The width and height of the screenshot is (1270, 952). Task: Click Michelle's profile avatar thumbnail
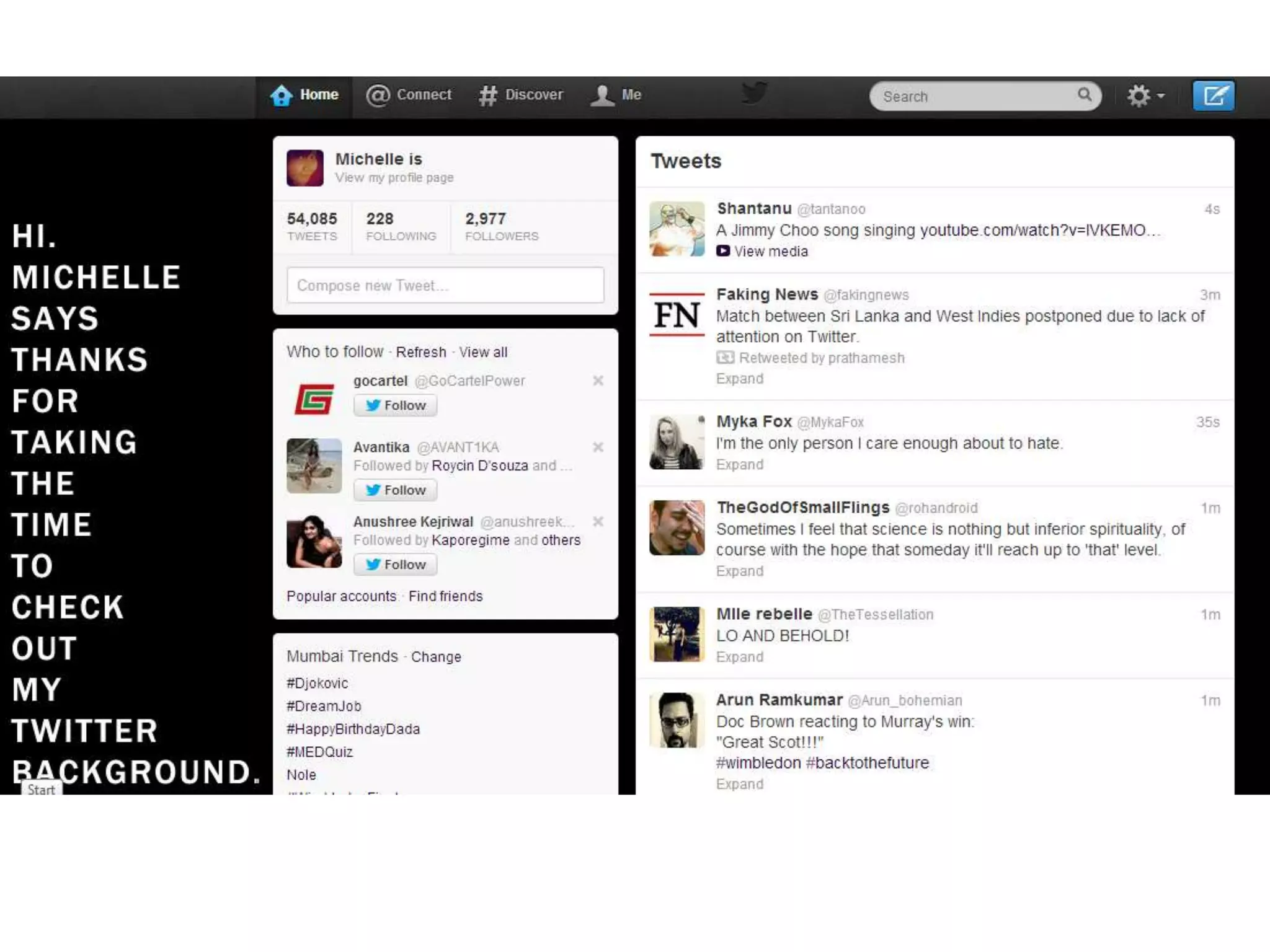(304, 167)
